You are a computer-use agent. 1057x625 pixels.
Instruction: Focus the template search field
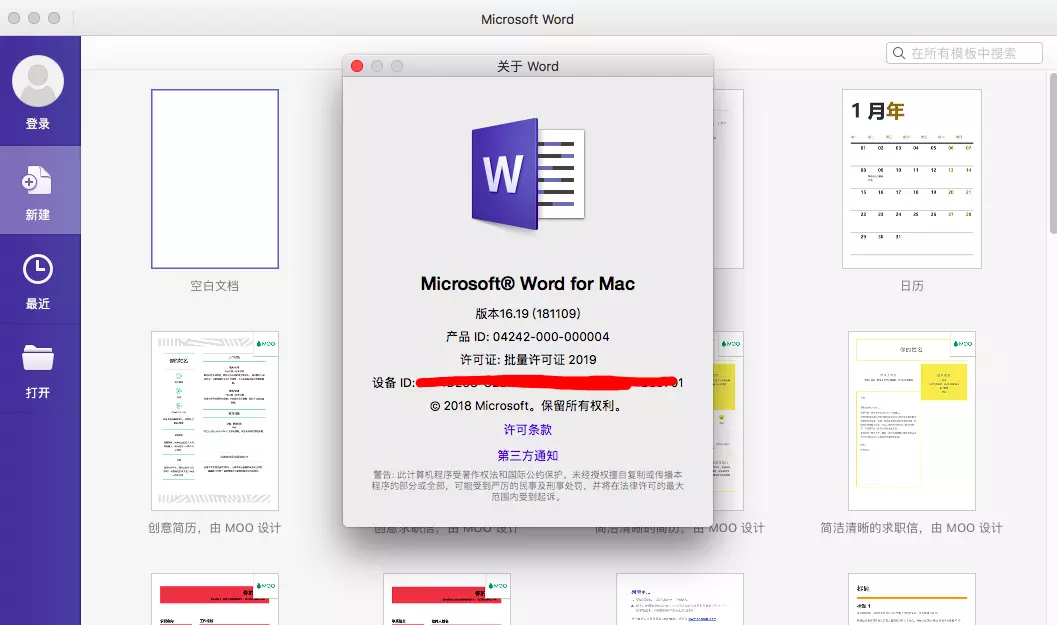click(964, 53)
